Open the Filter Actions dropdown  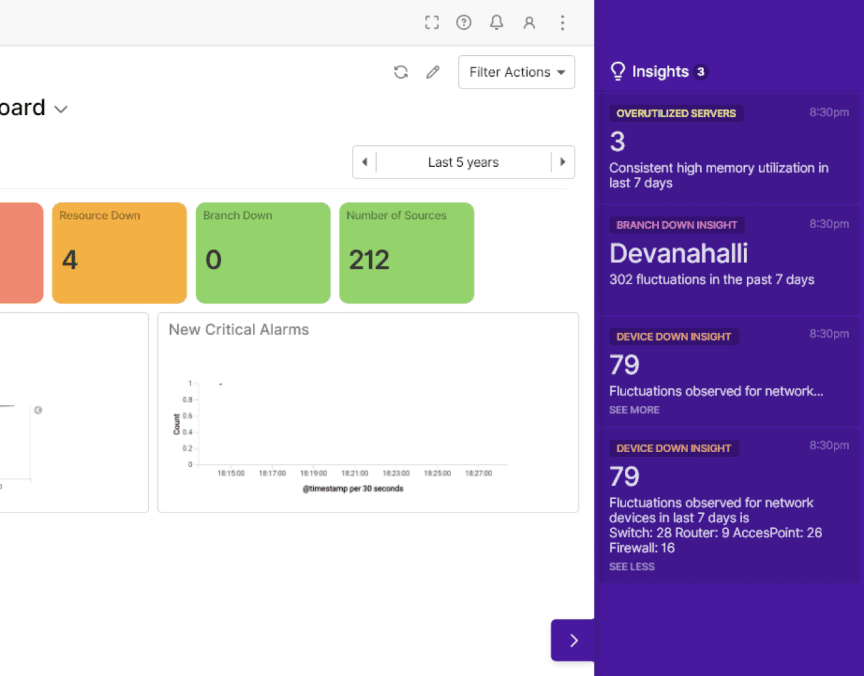[516, 72]
